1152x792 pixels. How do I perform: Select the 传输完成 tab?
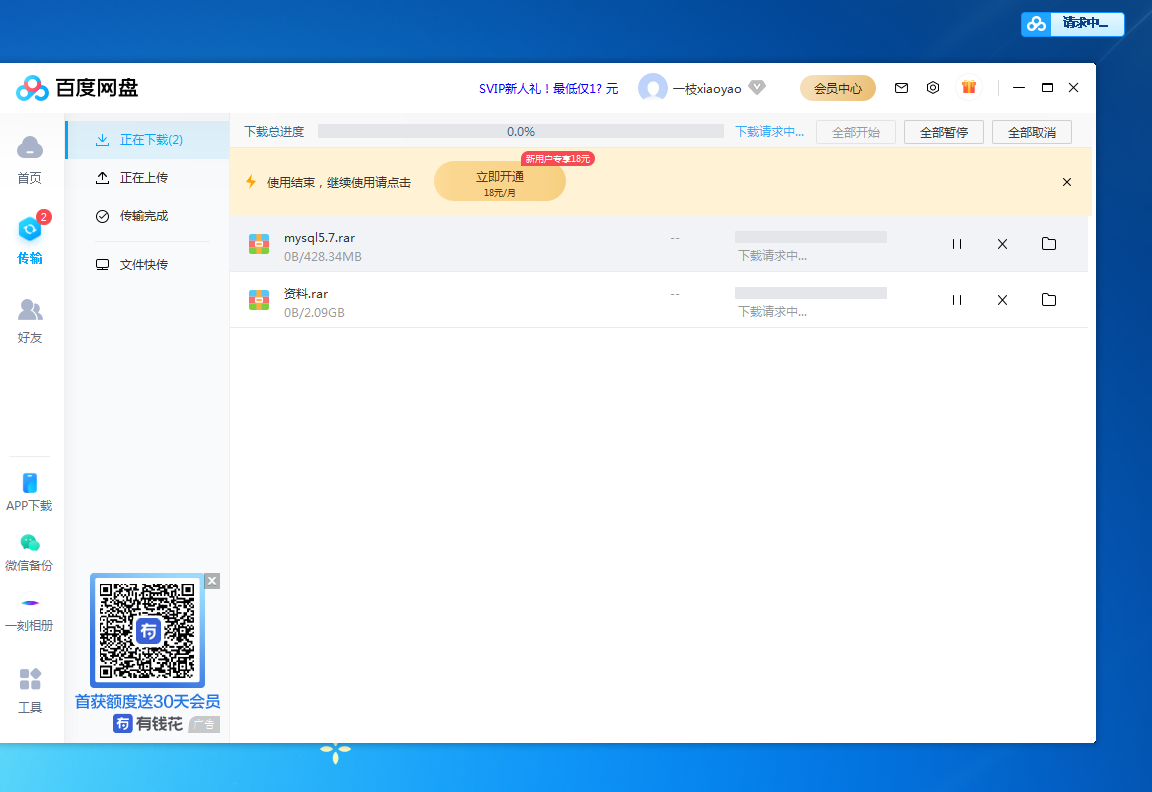click(148, 216)
